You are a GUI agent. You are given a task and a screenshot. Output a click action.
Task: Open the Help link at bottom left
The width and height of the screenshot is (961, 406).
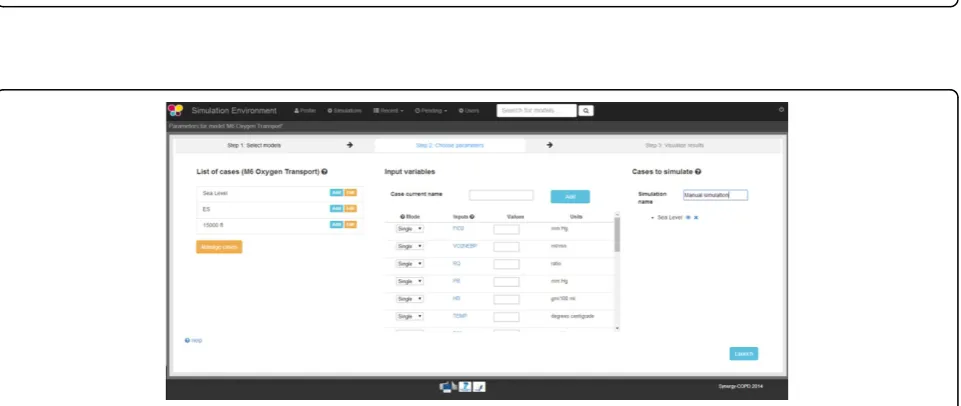point(194,340)
